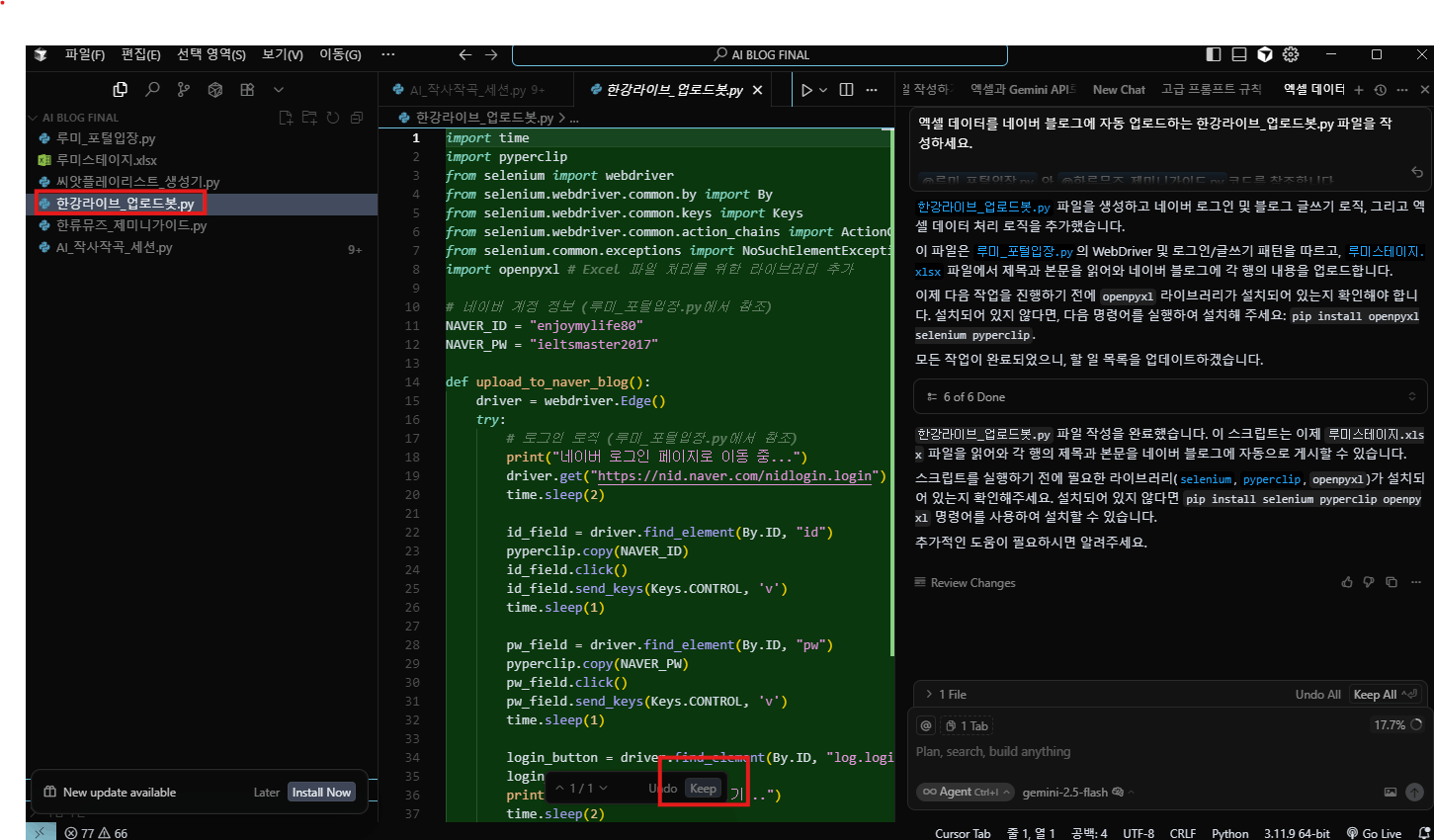This screenshot has width=1434, height=840.
Task: Click the Run Python file play icon
Action: point(806,90)
